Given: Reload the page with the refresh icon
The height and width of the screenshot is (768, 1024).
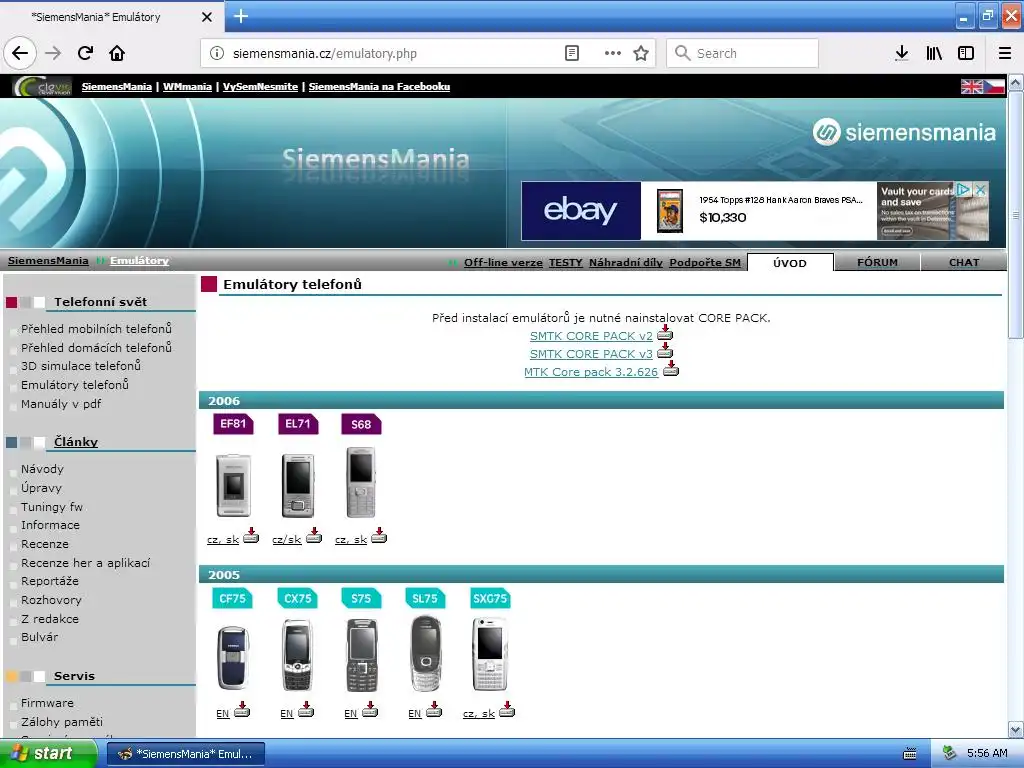Looking at the screenshot, I should [85, 54].
